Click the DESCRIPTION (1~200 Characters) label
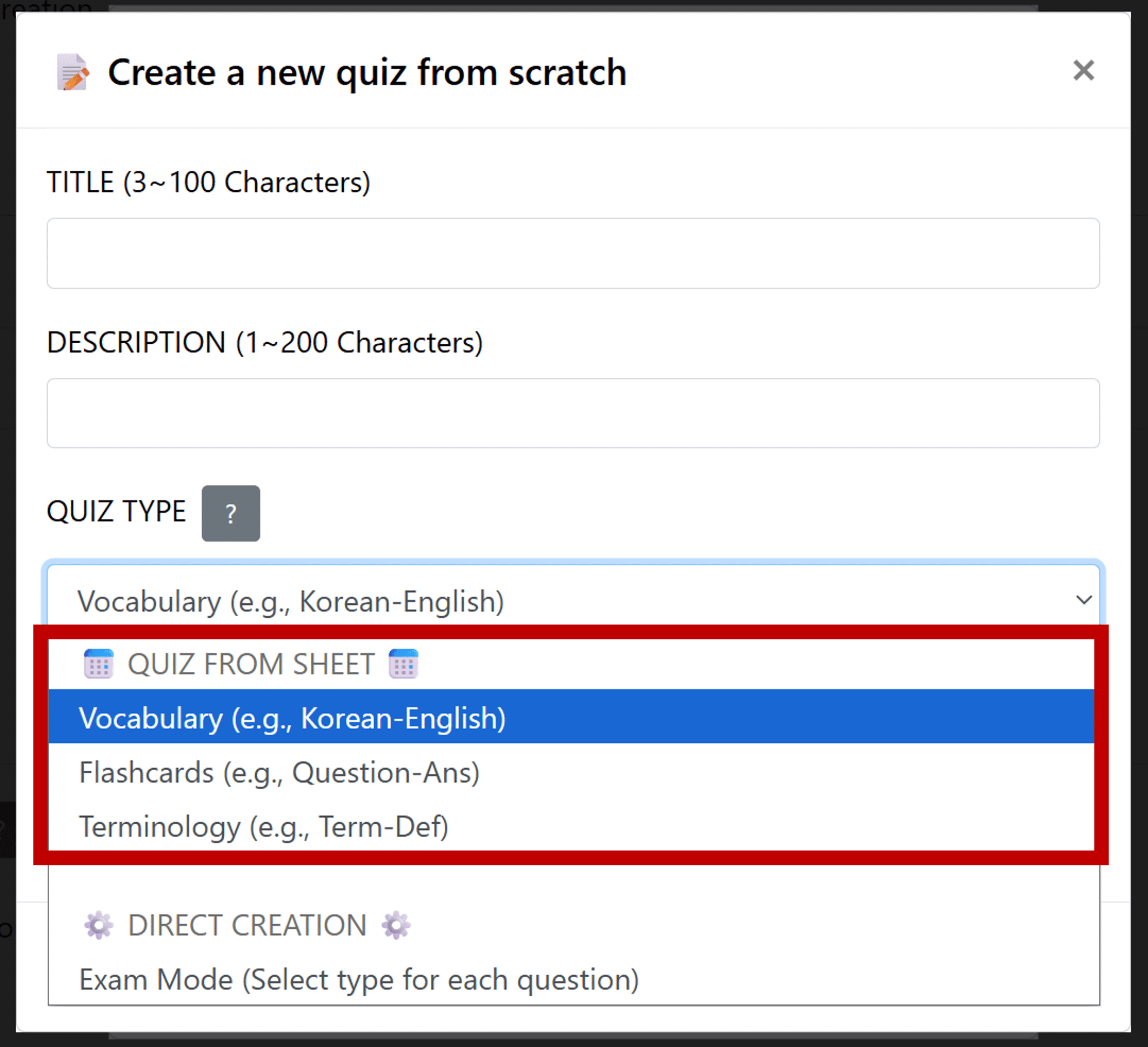 point(265,343)
